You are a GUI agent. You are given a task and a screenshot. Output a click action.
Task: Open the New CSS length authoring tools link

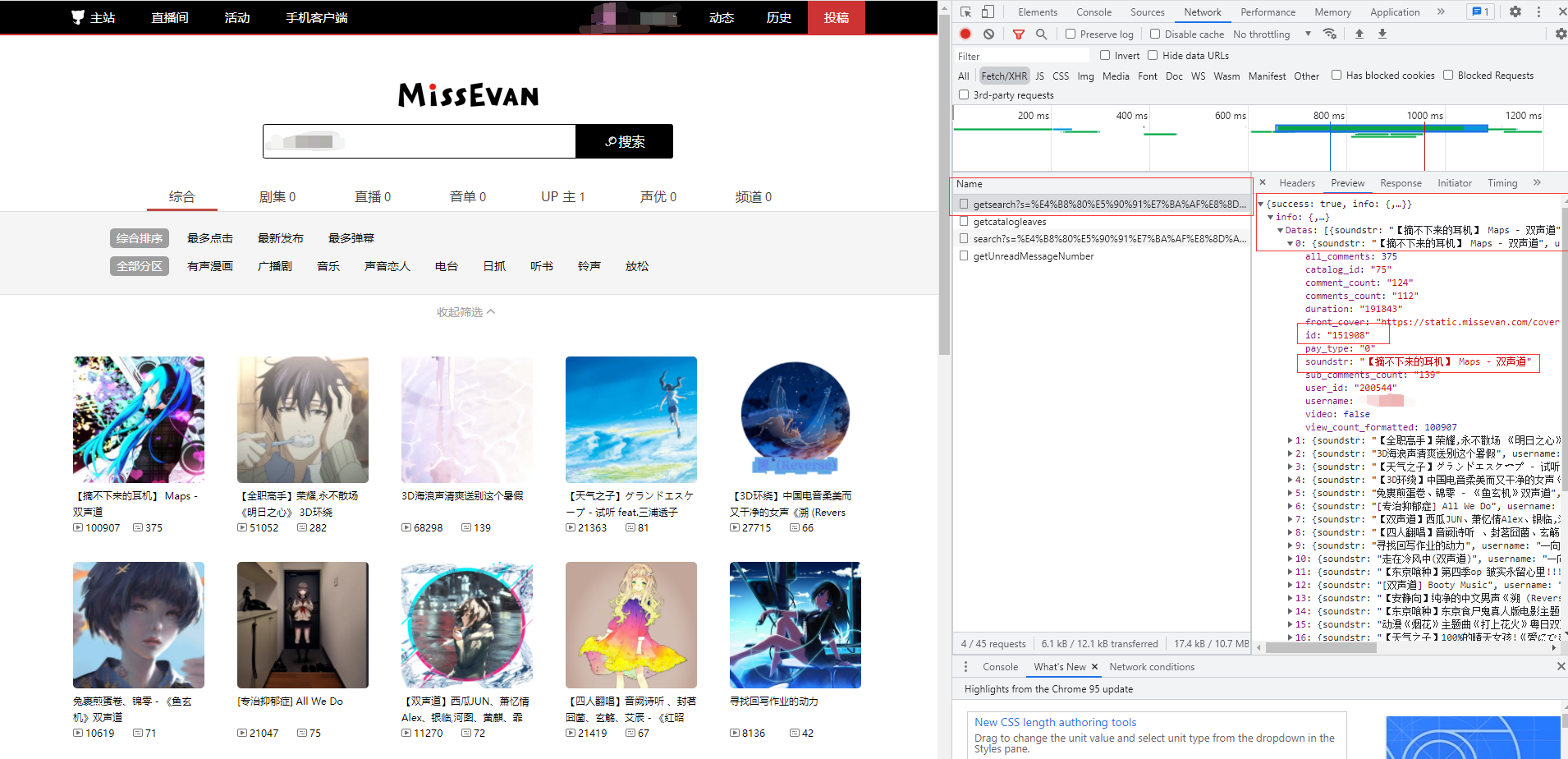tap(1056, 722)
